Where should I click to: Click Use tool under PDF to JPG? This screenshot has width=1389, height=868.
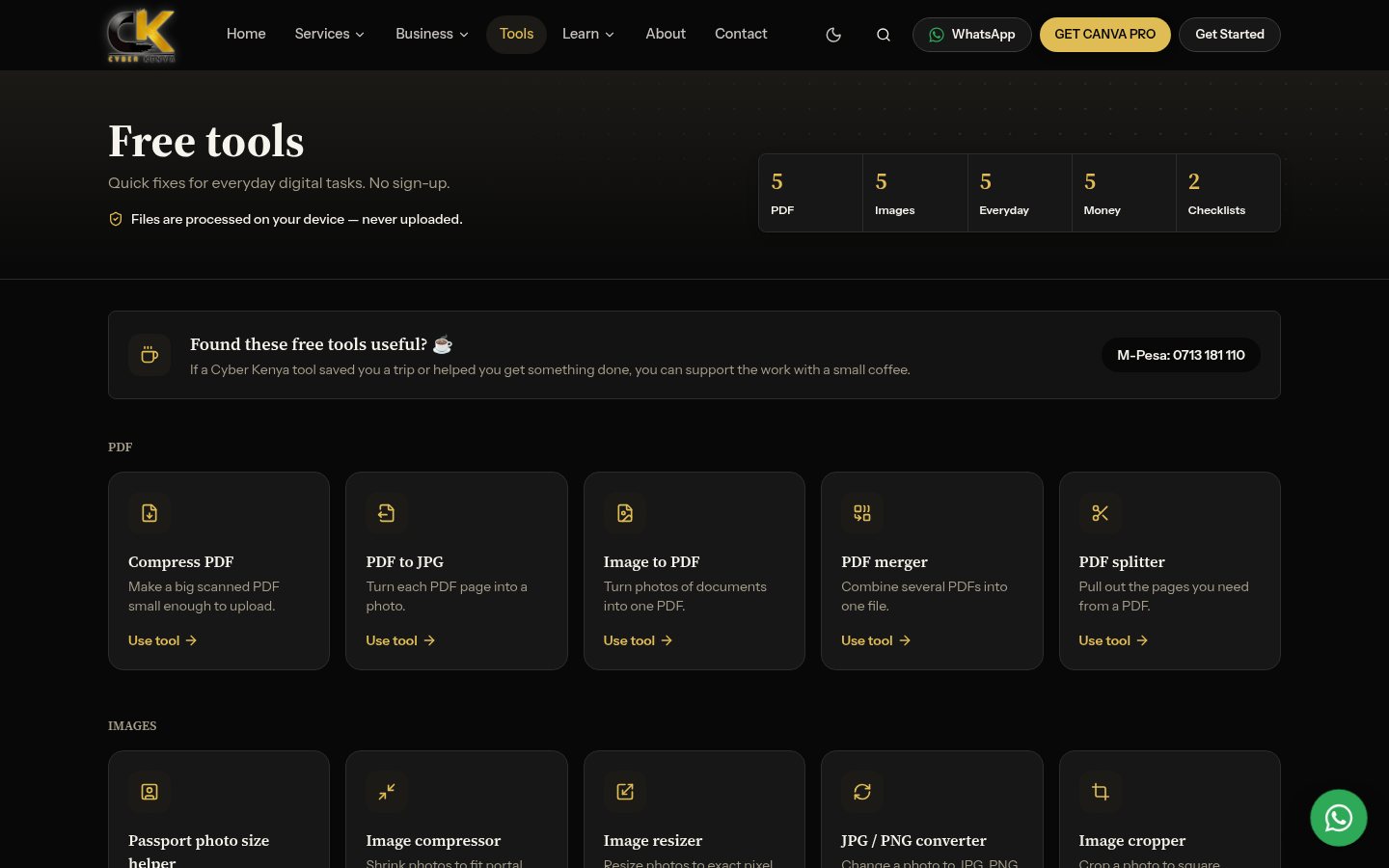pos(400,640)
